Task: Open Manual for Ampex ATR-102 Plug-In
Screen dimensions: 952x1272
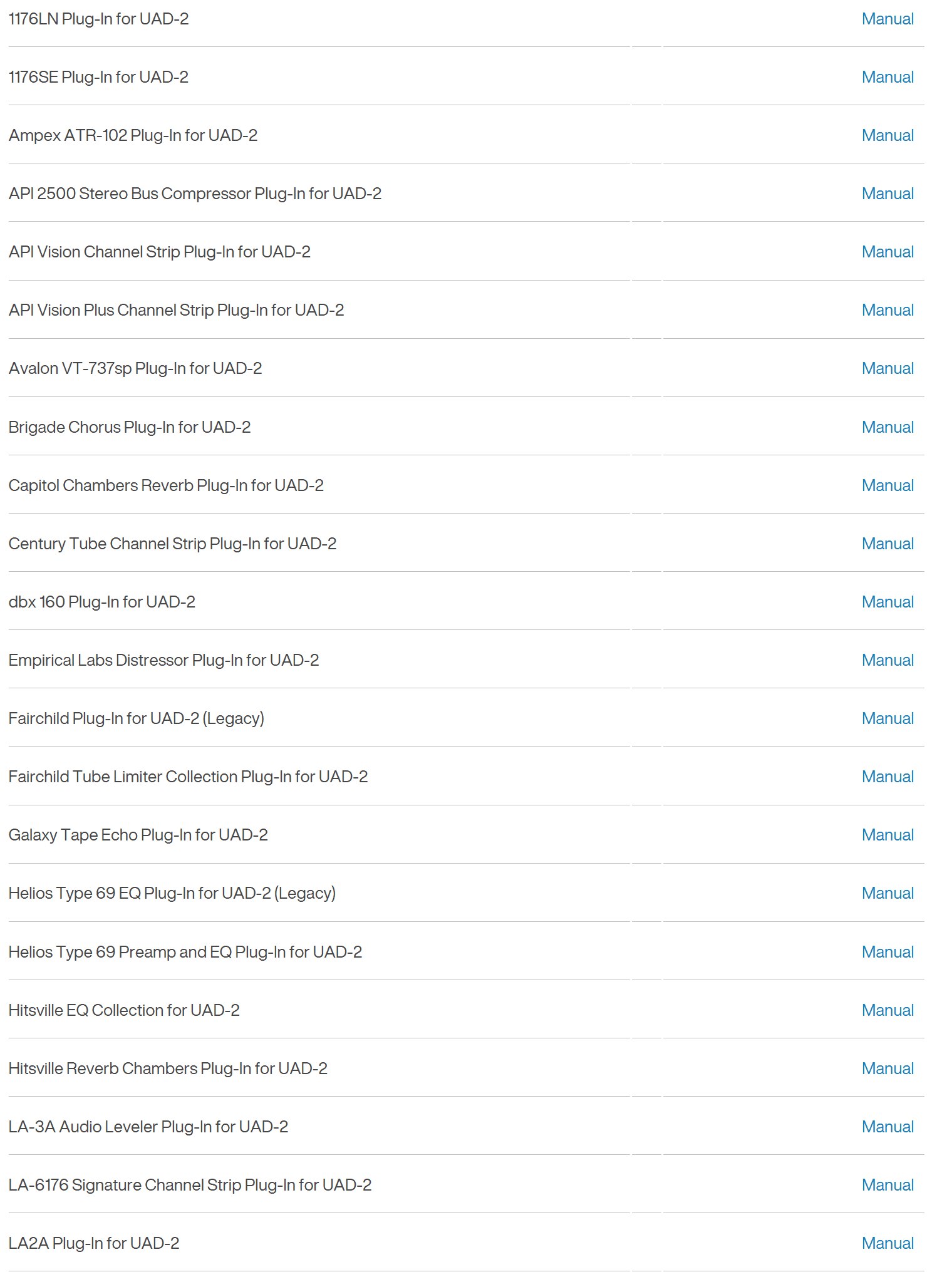Action: tap(887, 136)
